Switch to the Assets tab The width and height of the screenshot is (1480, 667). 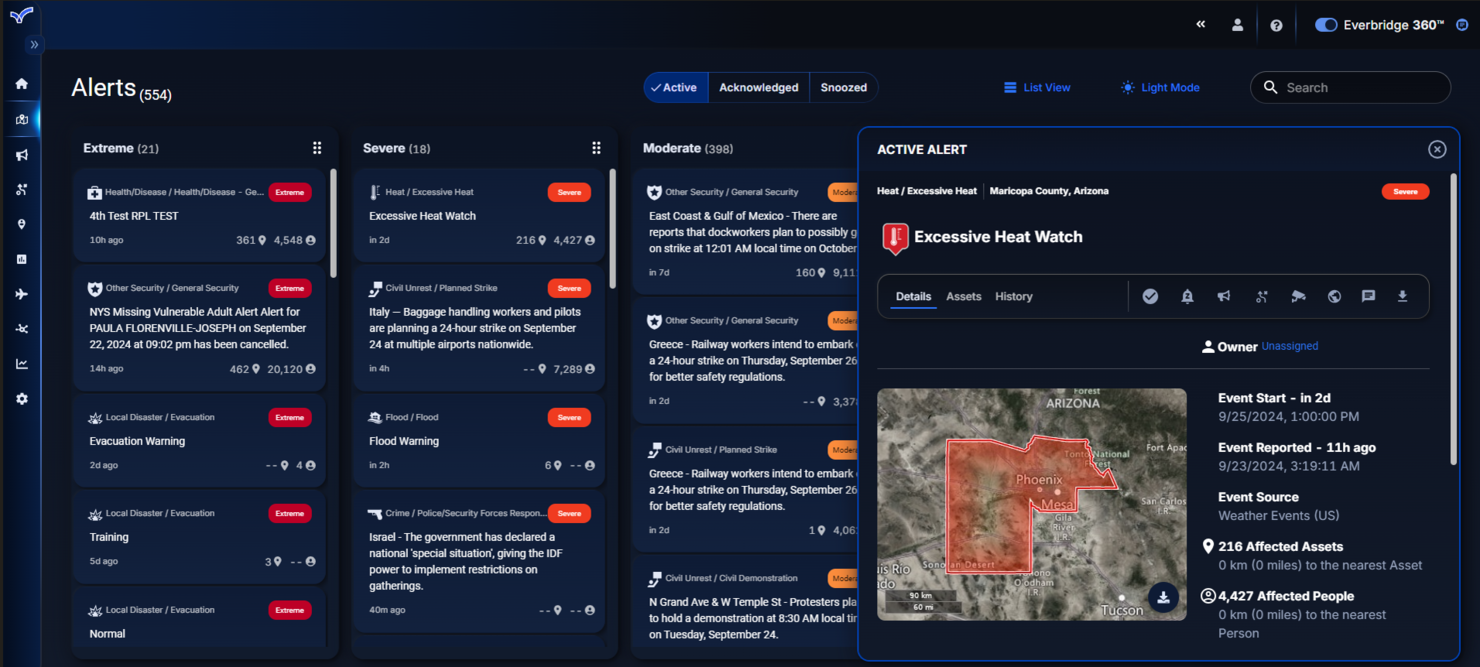coord(963,296)
